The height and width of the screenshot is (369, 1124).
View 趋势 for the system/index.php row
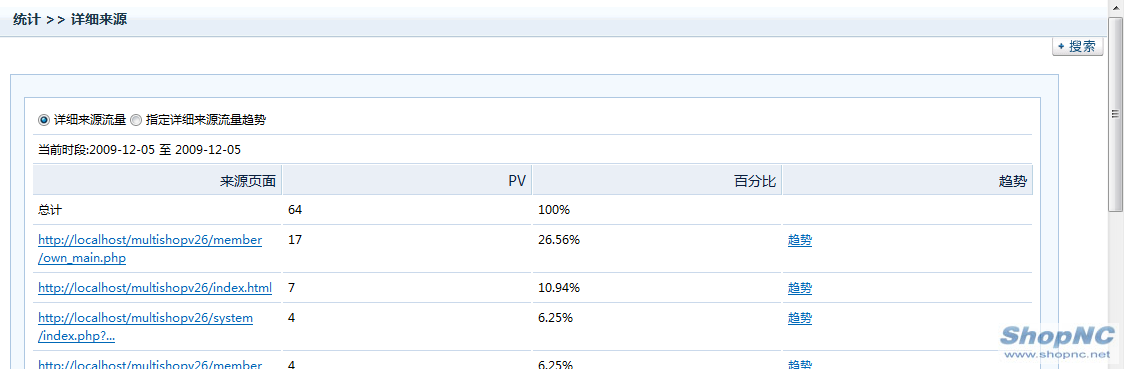click(x=800, y=318)
